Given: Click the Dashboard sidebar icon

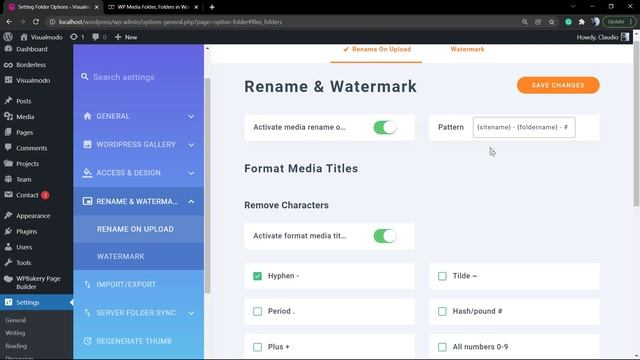Looking at the screenshot, I should pos(8,49).
